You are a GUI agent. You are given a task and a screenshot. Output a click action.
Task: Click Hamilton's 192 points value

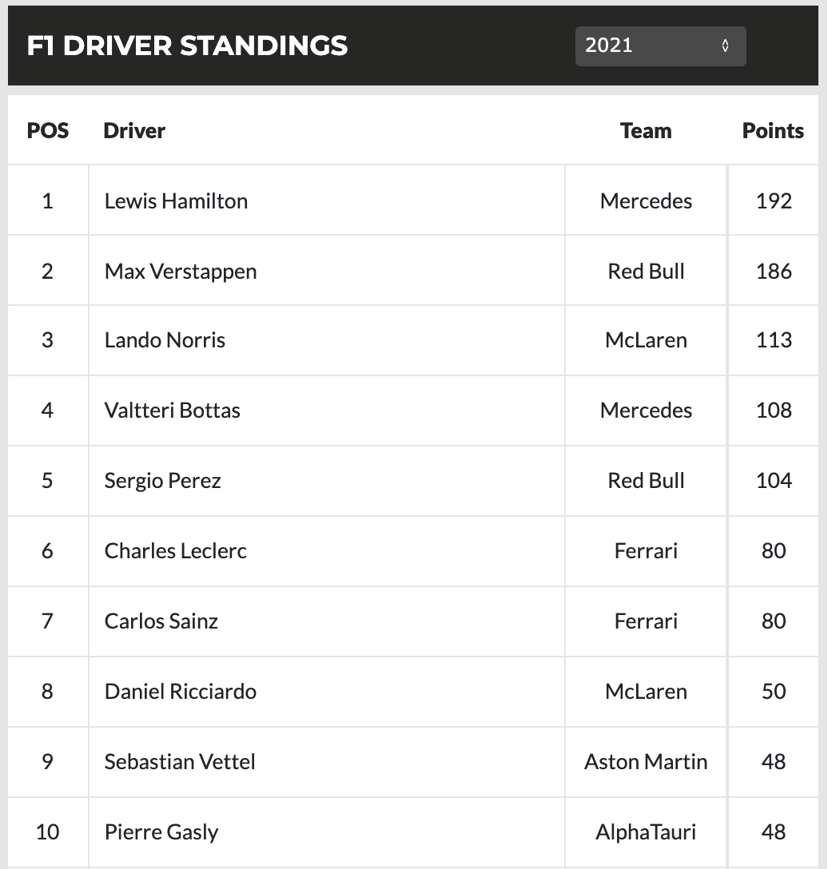pos(773,201)
